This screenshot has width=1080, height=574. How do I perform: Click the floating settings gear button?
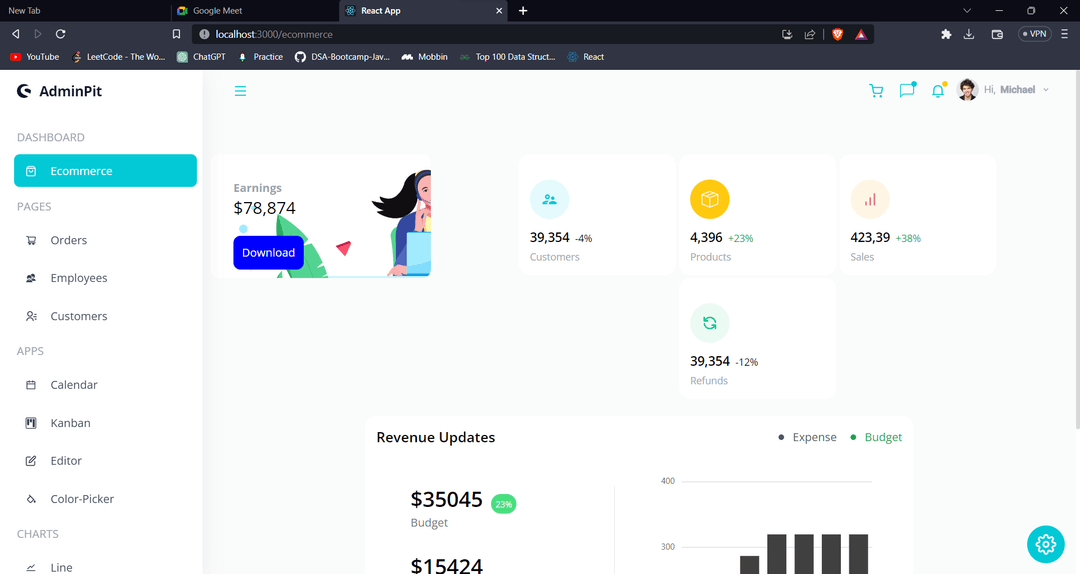[x=1045, y=544]
